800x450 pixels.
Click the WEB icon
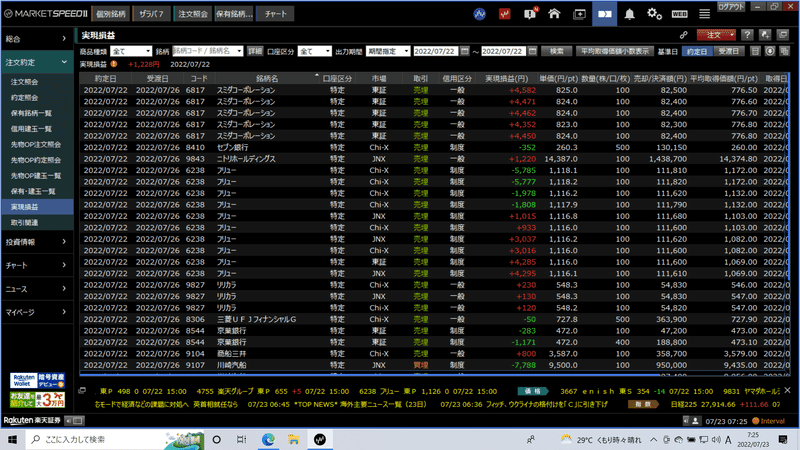point(680,14)
